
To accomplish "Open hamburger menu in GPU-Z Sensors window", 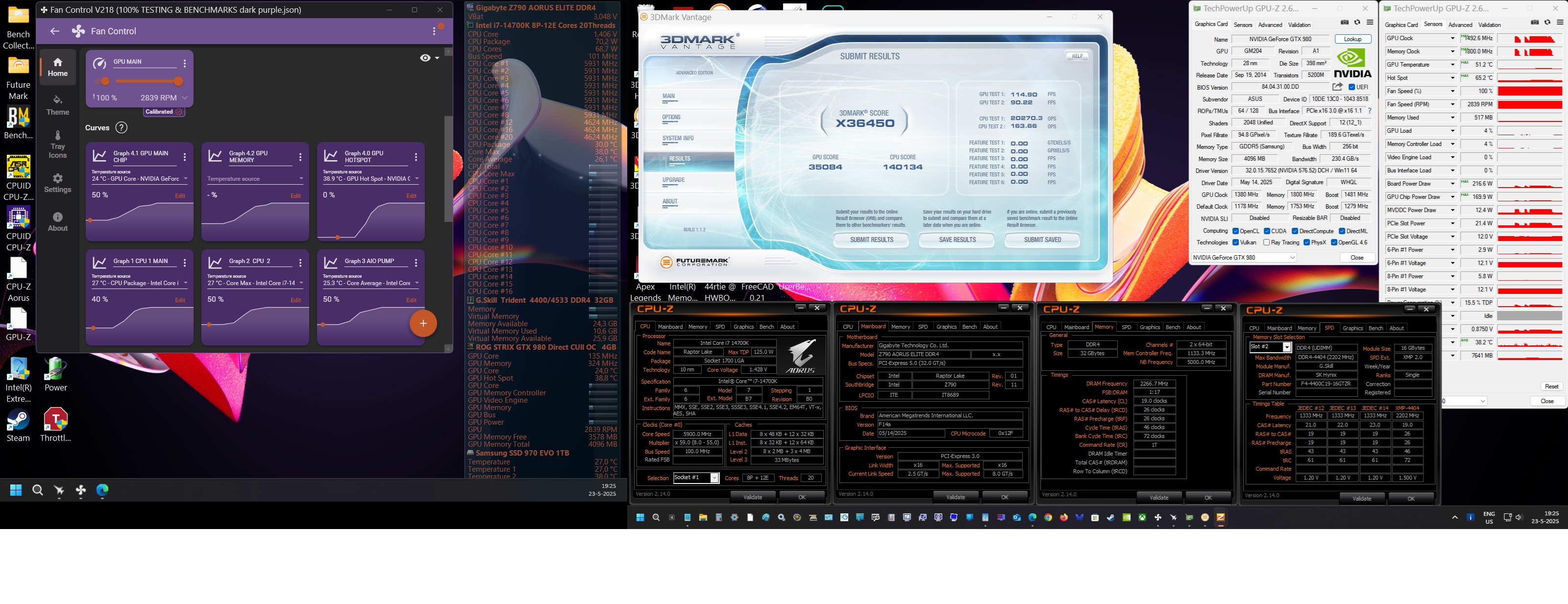I will click(1560, 23).
